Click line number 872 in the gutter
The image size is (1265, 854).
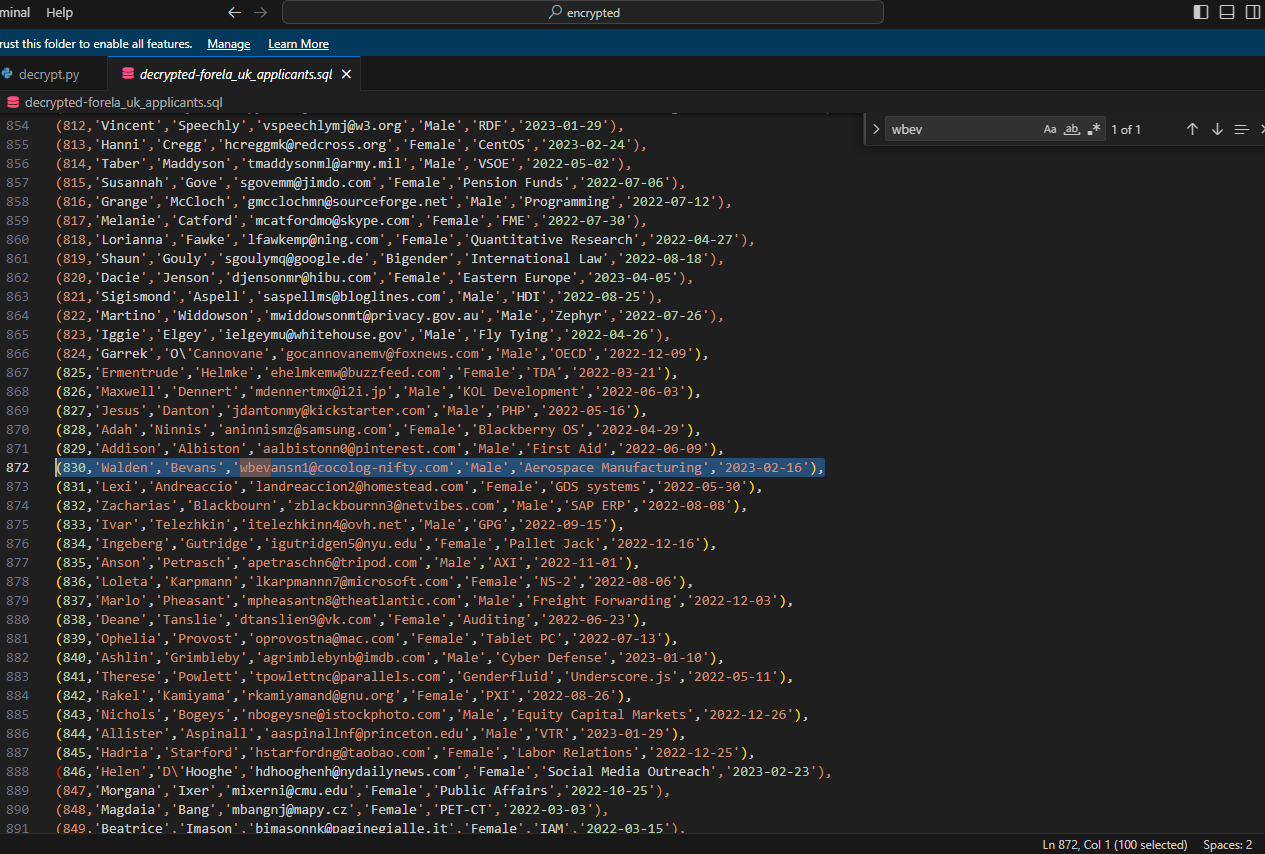[x=18, y=468]
